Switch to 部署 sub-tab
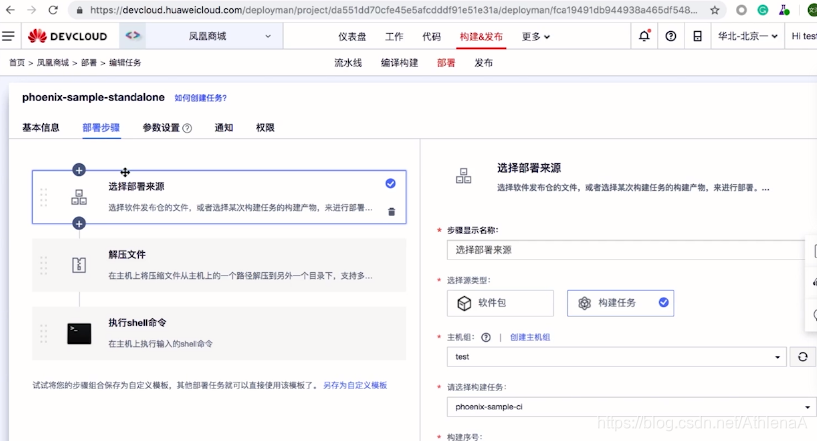Image resolution: width=817 pixels, height=441 pixels. pos(446,63)
